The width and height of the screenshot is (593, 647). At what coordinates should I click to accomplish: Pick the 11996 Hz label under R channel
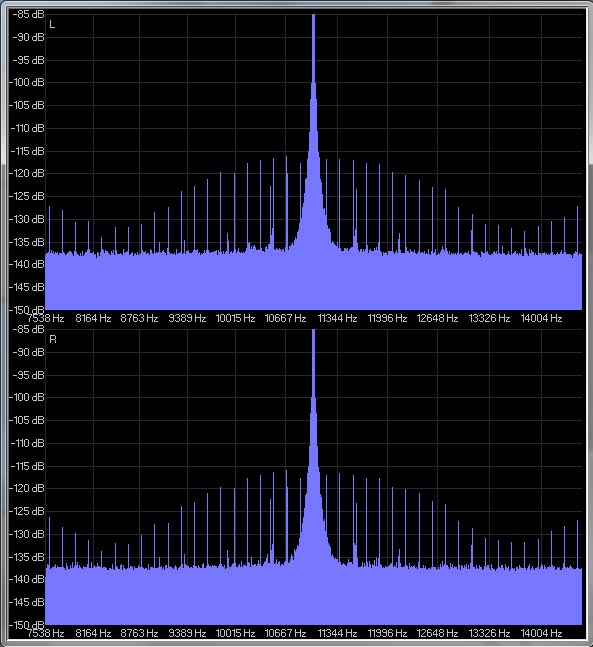[387, 633]
